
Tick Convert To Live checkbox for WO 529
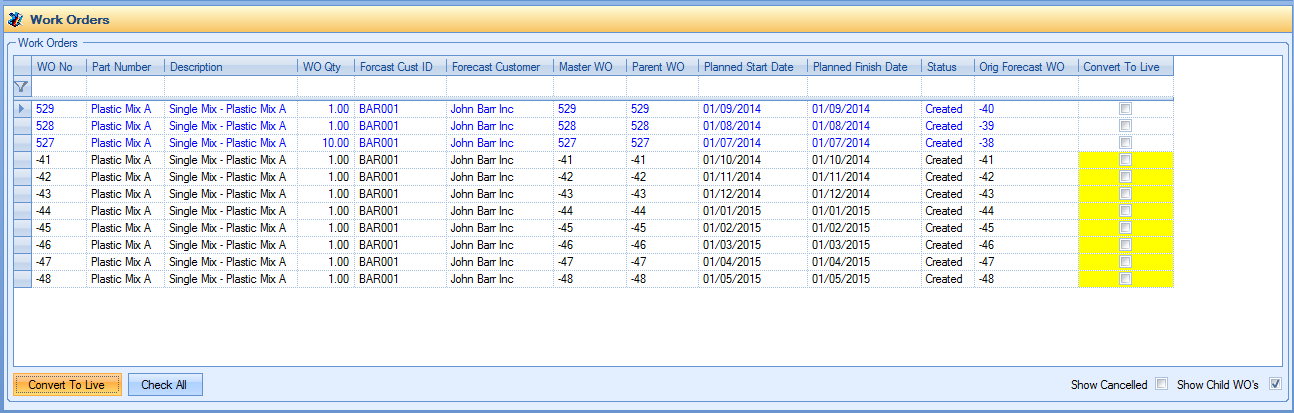[x=1125, y=108]
